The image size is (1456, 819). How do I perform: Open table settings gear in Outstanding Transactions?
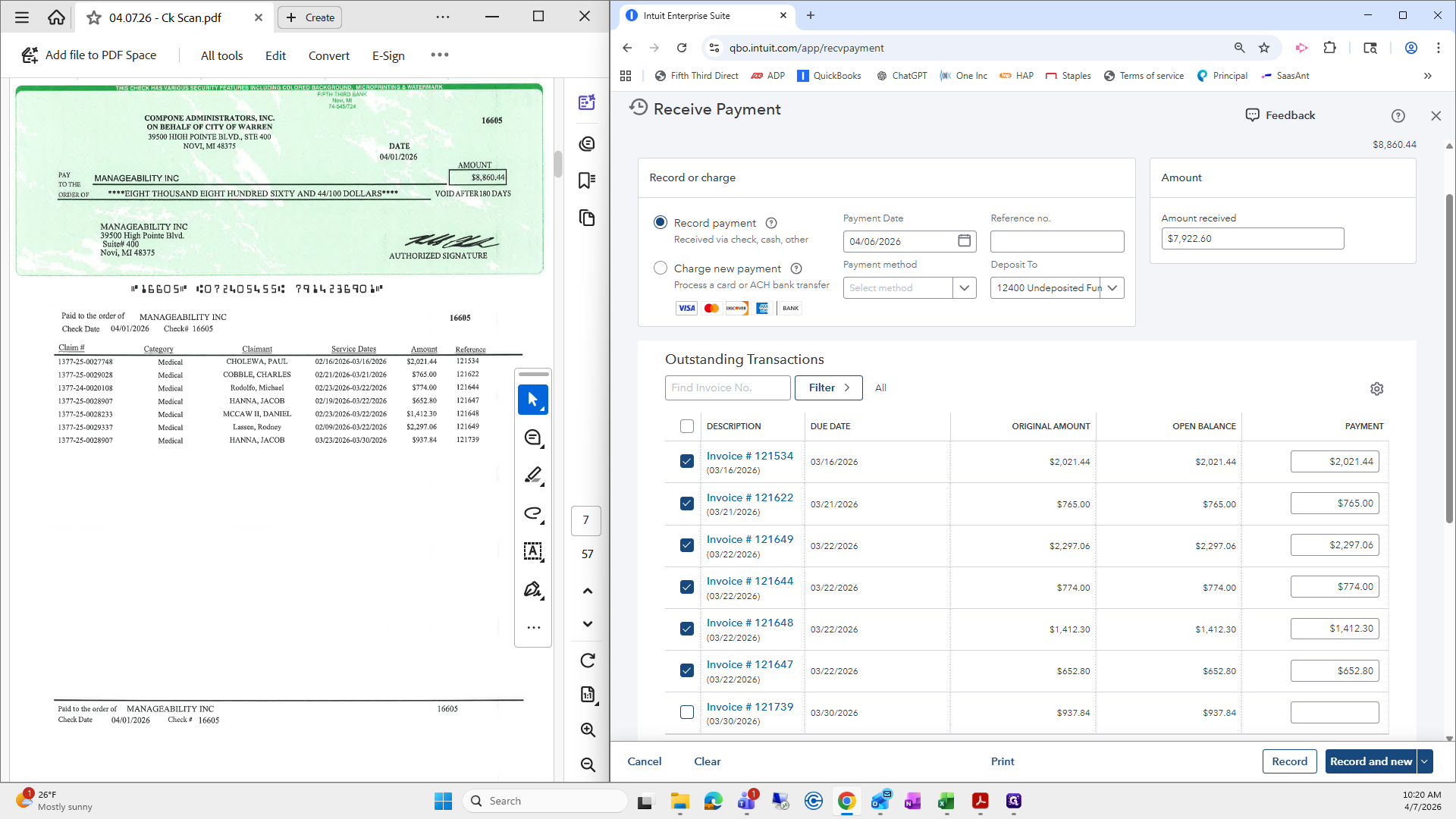(x=1377, y=388)
